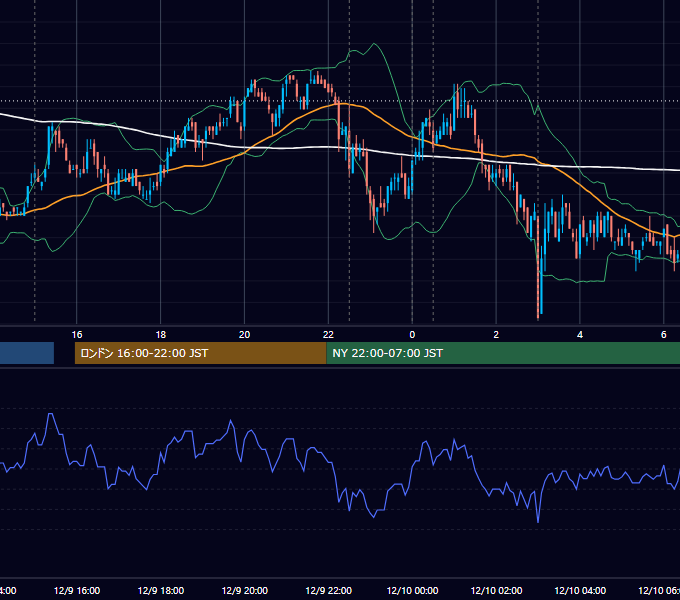
Task: Click the 12/9 20:00 date label
Action: pyautogui.click(x=245, y=590)
